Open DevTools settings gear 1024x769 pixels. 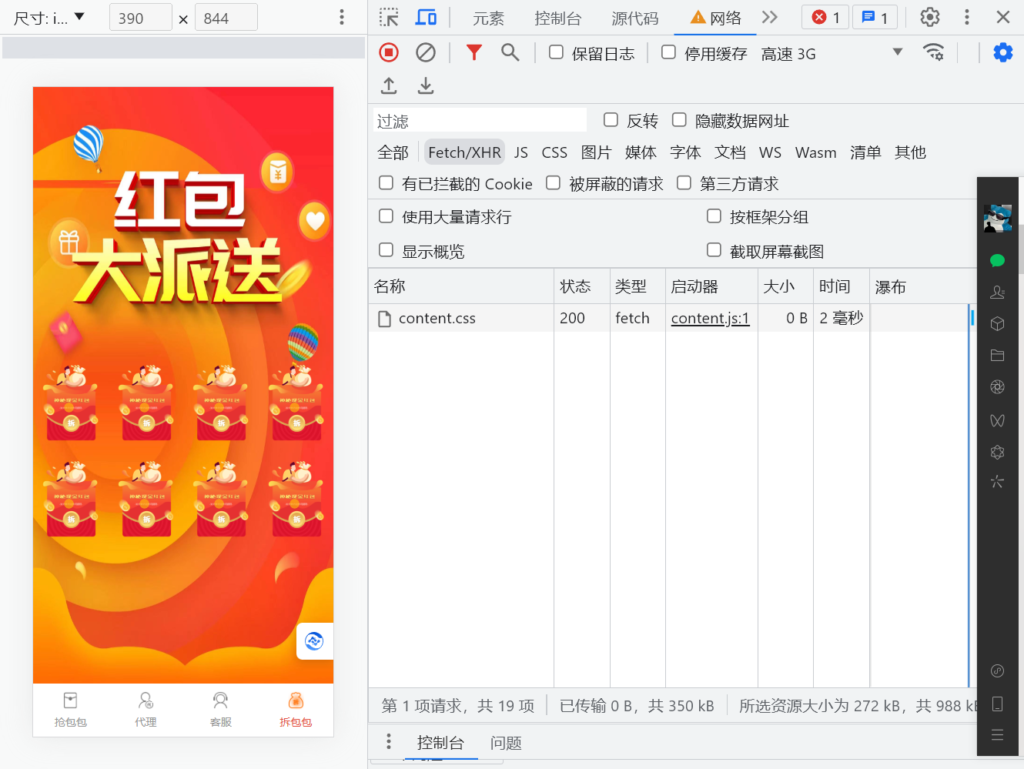click(x=928, y=17)
